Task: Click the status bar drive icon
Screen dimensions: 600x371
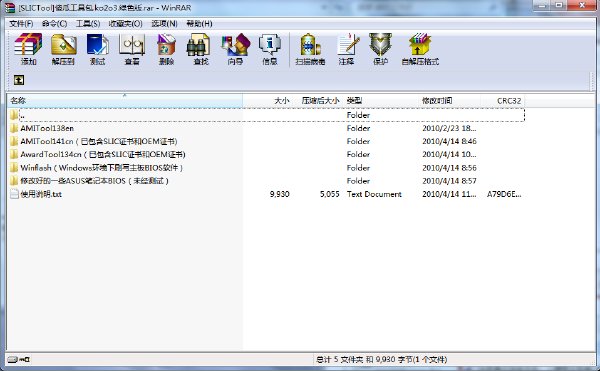Action: [x=13, y=360]
